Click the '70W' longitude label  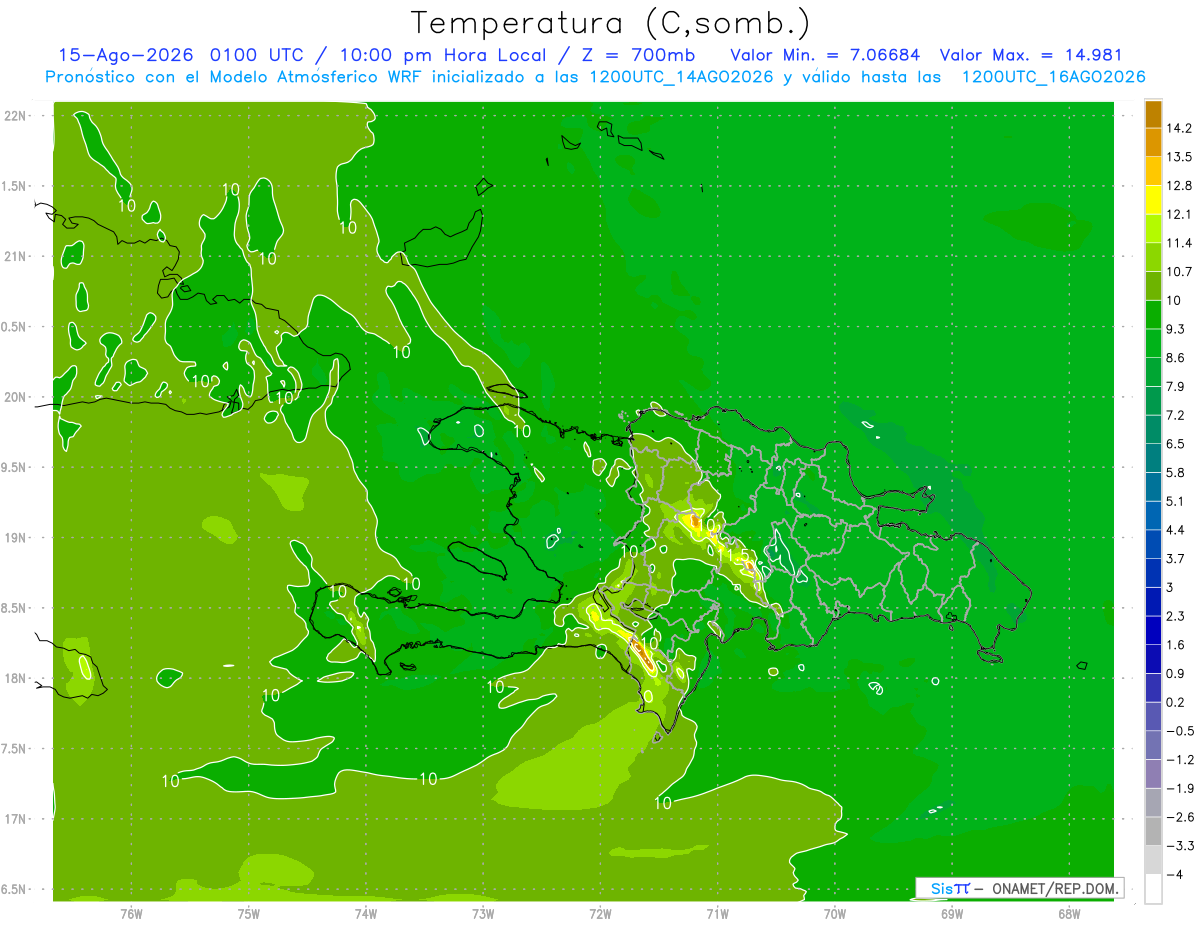[835, 913]
